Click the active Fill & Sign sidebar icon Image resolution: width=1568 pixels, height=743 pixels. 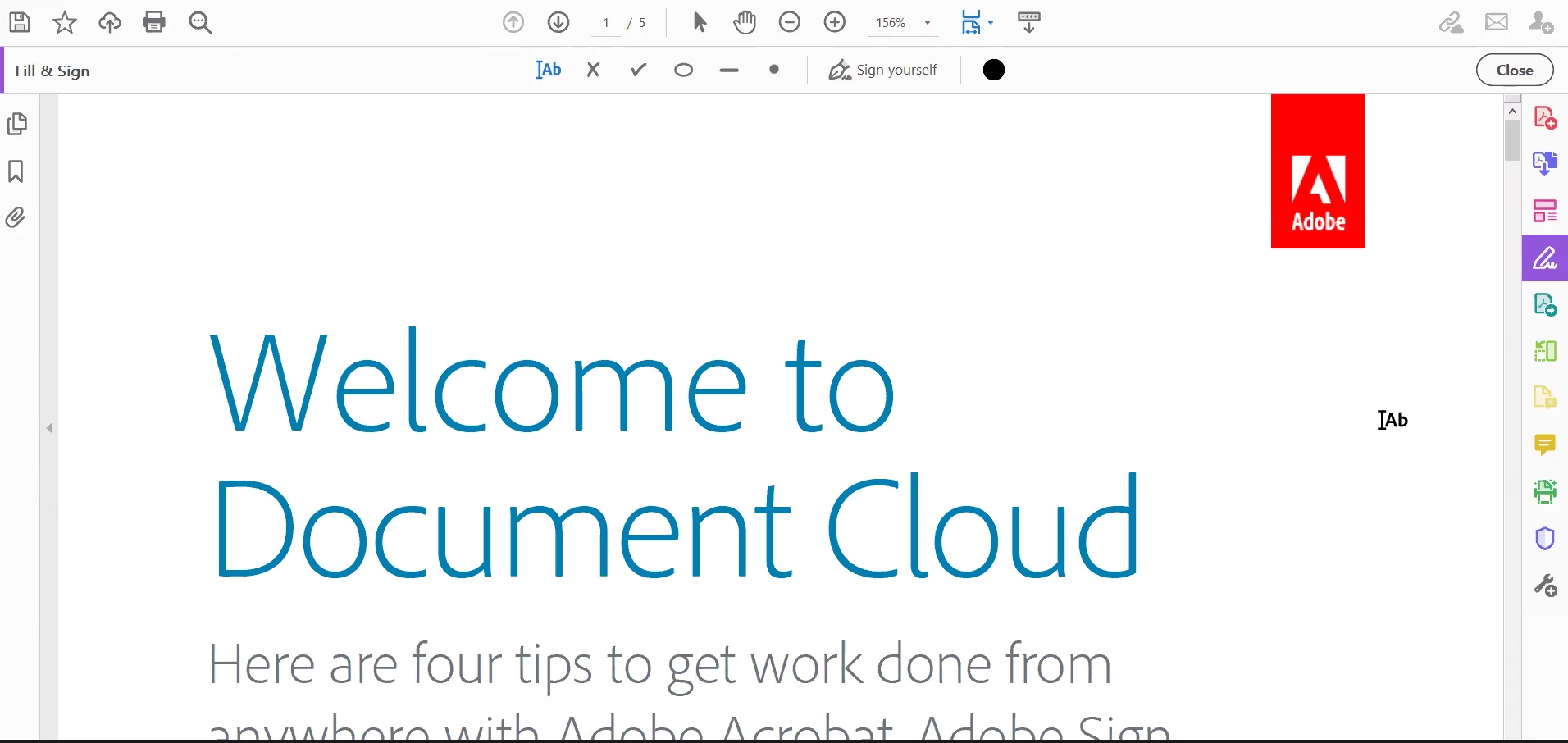pyautogui.click(x=1545, y=258)
